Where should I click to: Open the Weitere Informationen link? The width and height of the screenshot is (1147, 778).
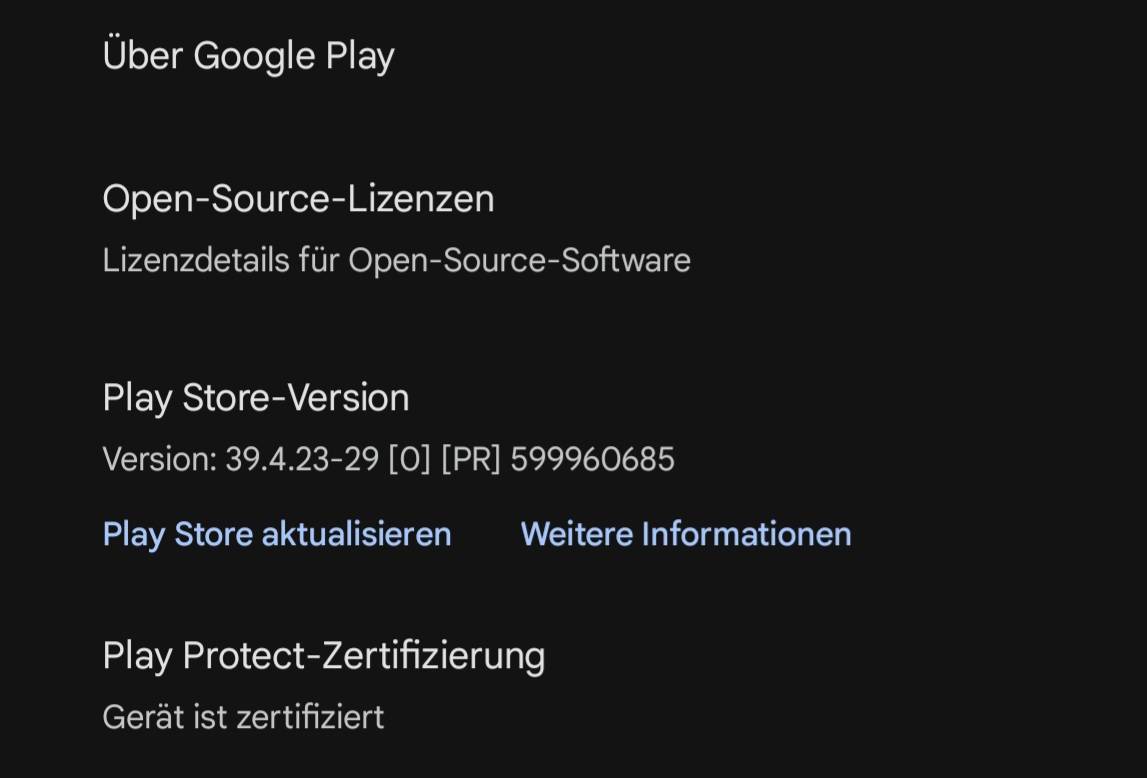(x=686, y=534)
